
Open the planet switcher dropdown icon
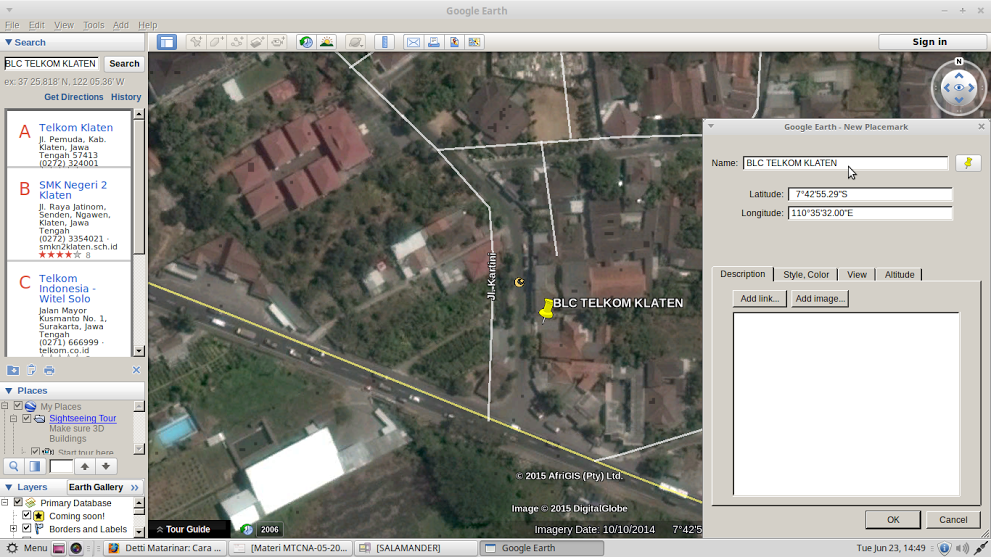[x=356, y=42]
